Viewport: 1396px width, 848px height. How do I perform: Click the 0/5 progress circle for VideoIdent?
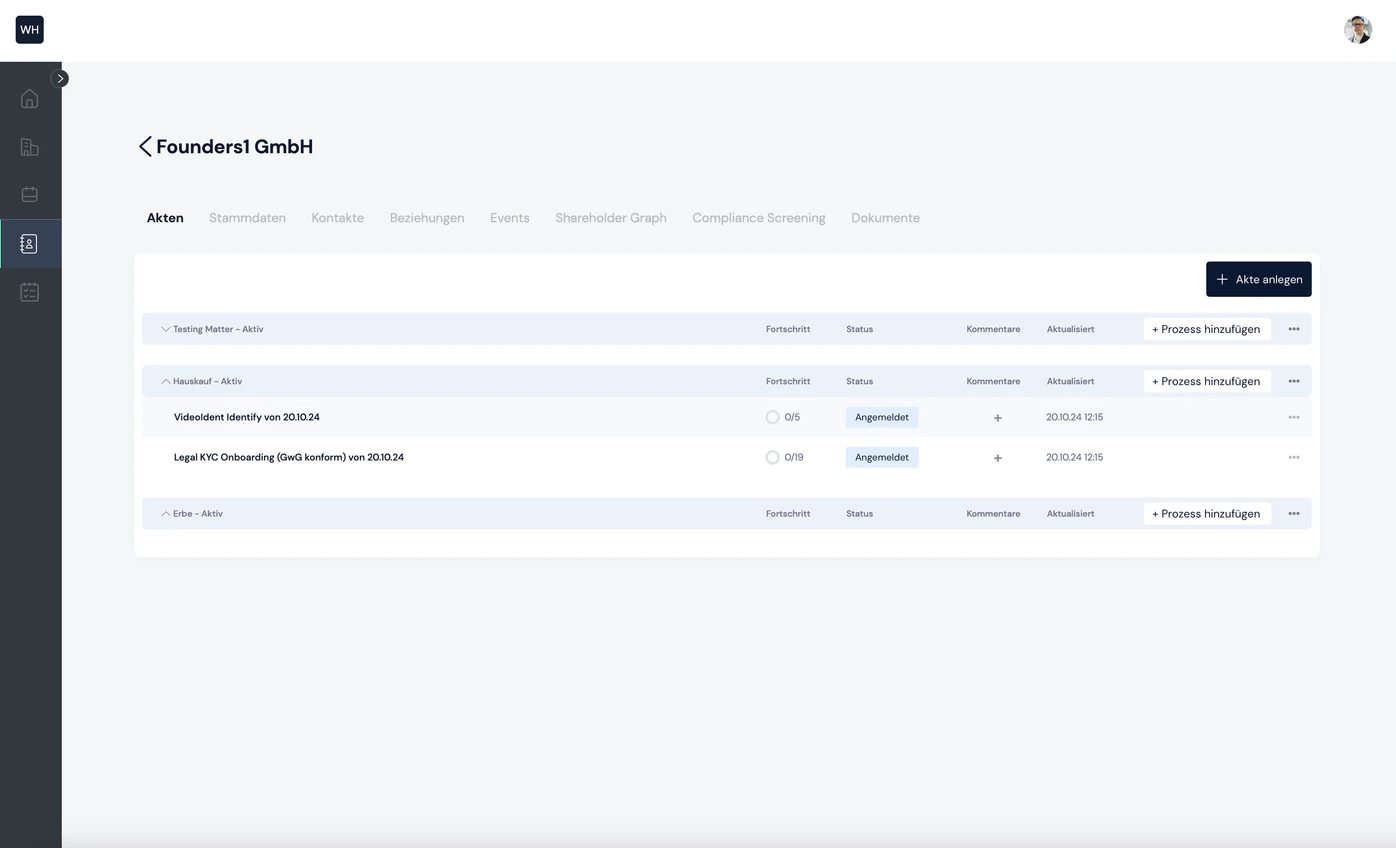point(772,417)
